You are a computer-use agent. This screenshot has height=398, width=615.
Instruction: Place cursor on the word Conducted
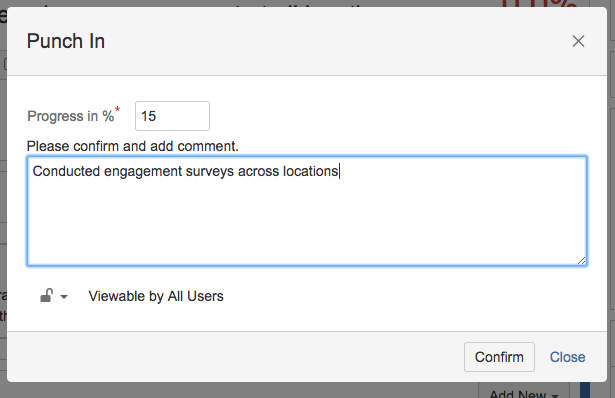66,171
